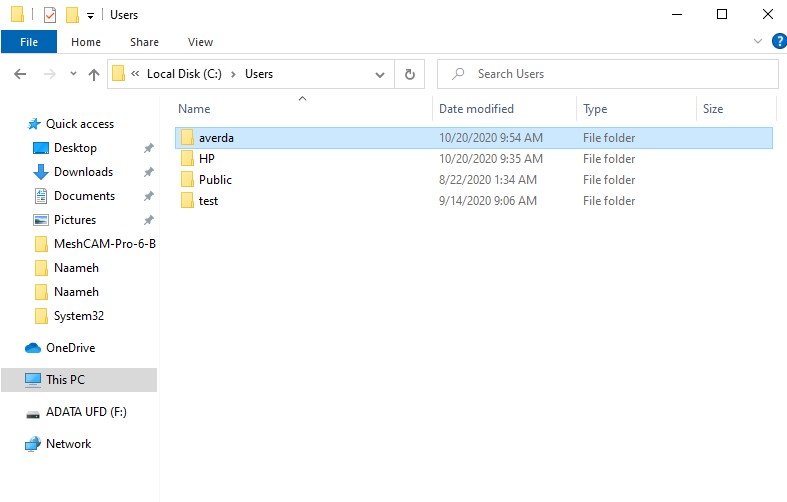The height and width of the screenshot is (502, 787).
Task: Click the ADATA UFD drive icon
Action: coord(33,414)
